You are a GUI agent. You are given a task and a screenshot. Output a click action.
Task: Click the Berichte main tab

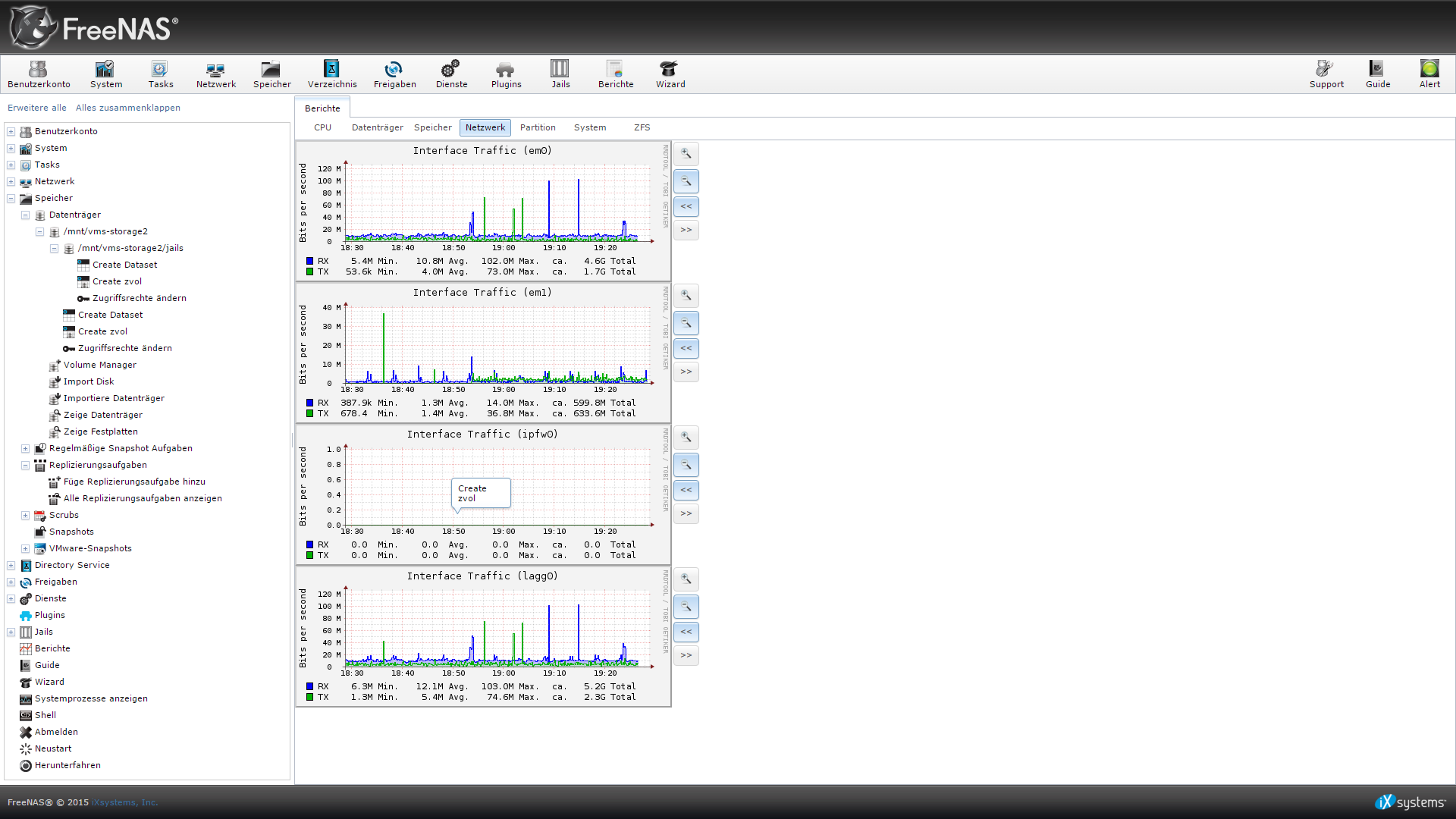(322, 108)
